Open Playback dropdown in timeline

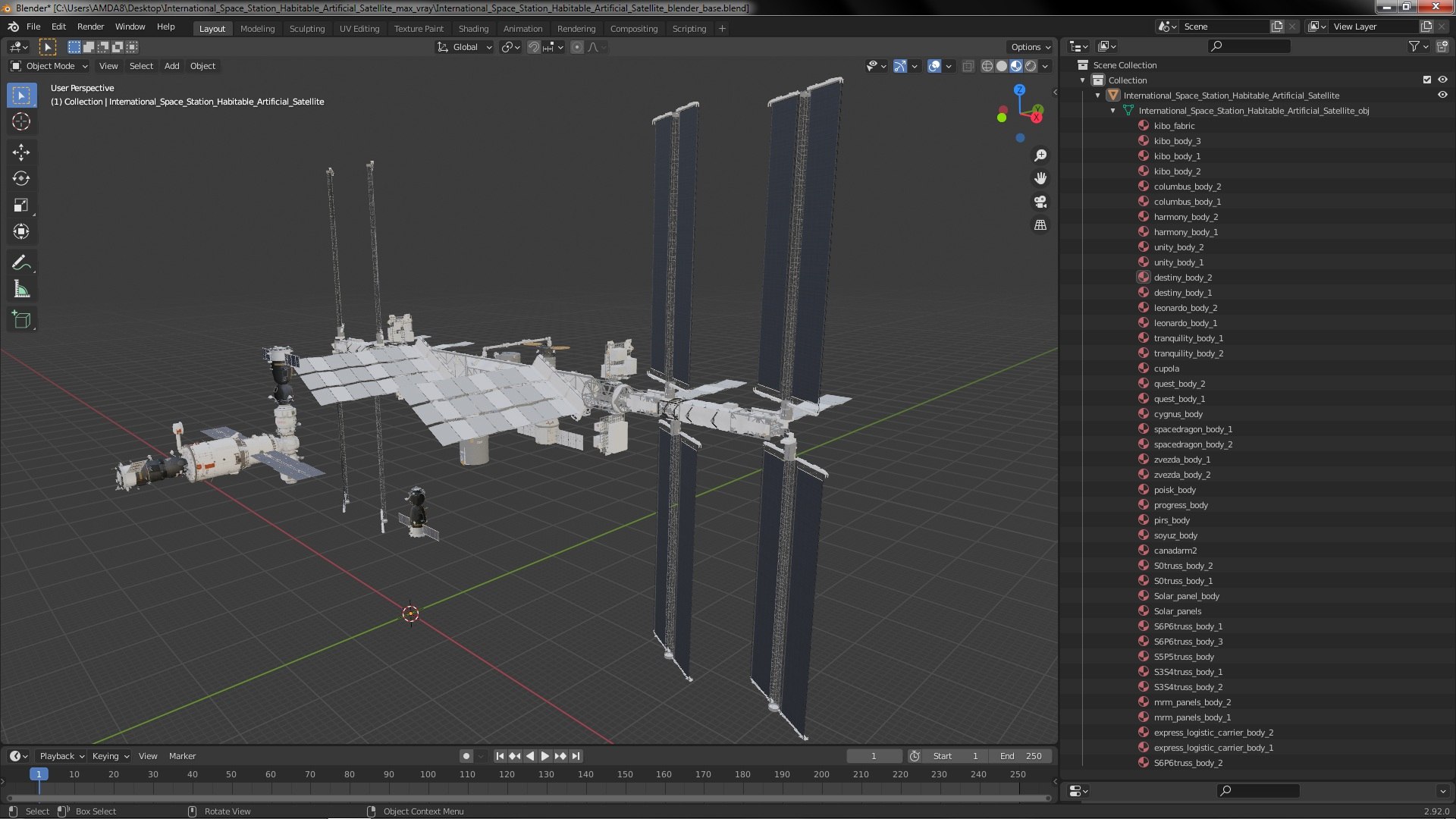coord(61,756)
